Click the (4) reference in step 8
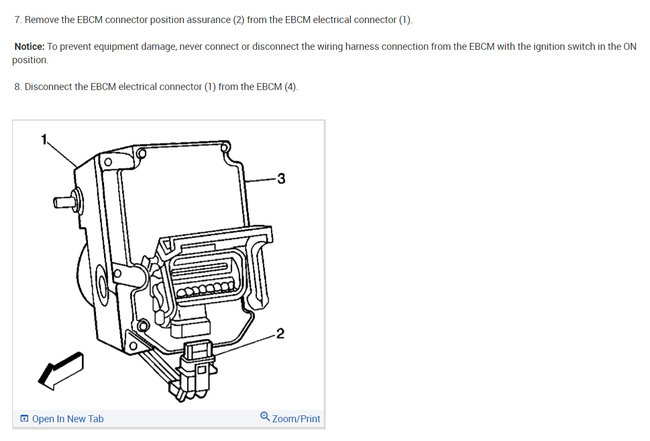 (290, 87)
